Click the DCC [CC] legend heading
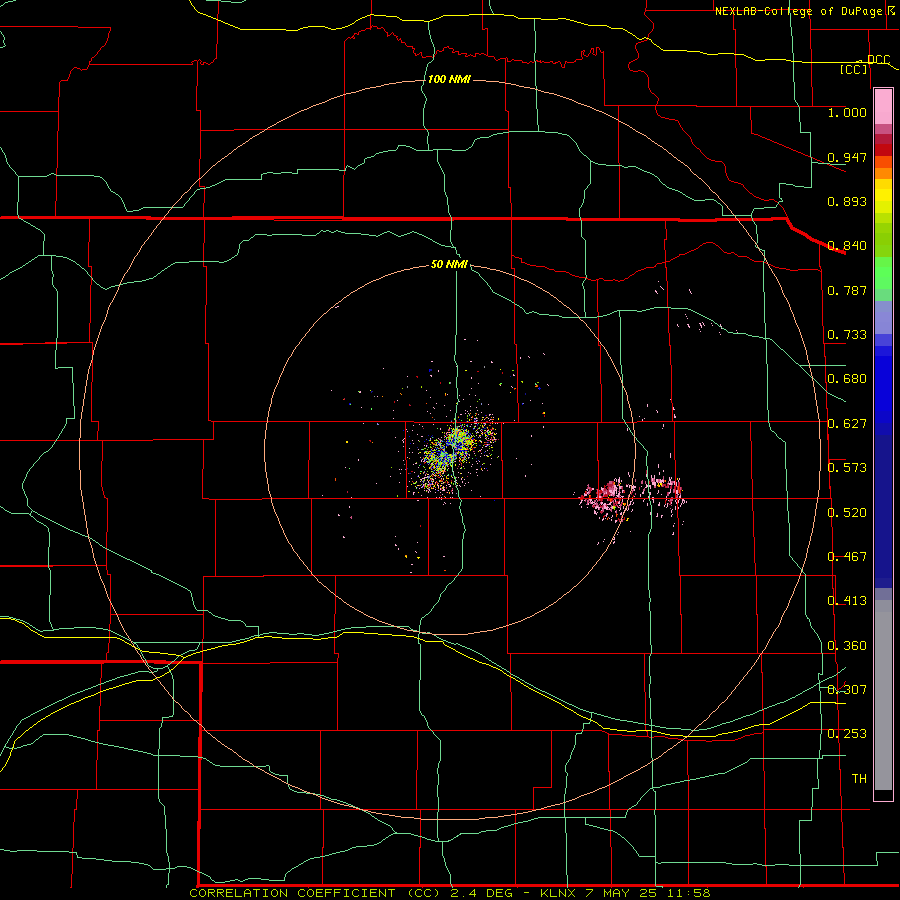 [864, 64]
